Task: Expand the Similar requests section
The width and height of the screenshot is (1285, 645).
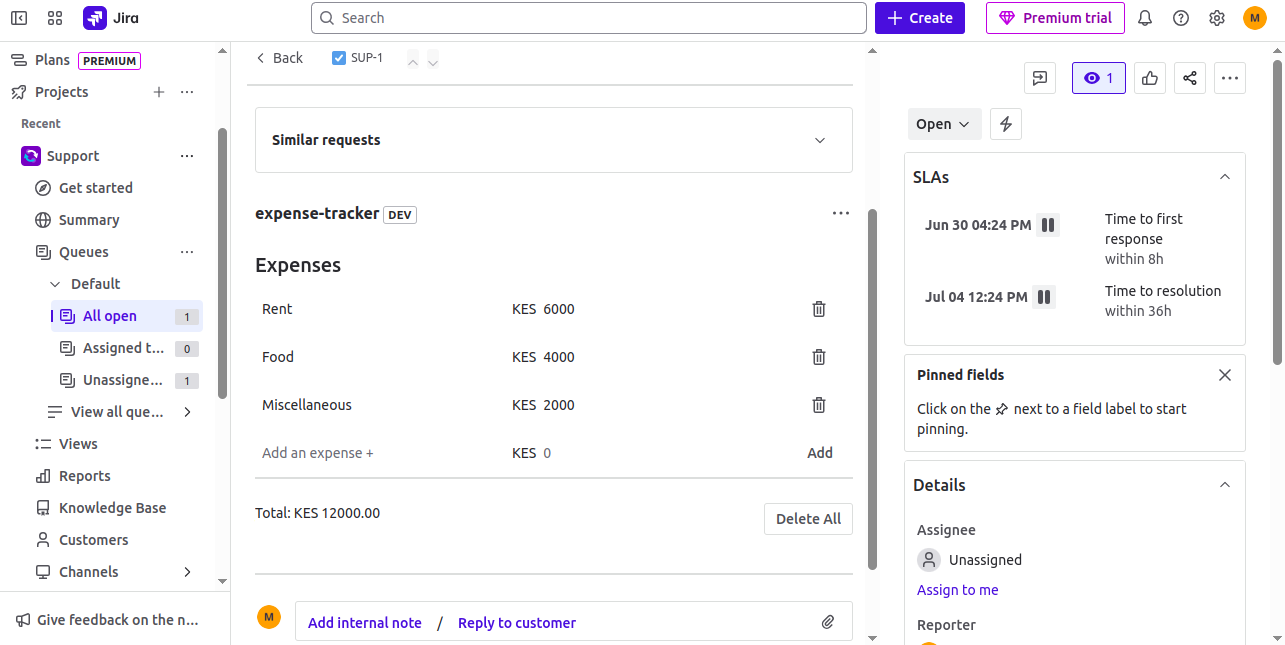Action: click(x=820, y=140)
